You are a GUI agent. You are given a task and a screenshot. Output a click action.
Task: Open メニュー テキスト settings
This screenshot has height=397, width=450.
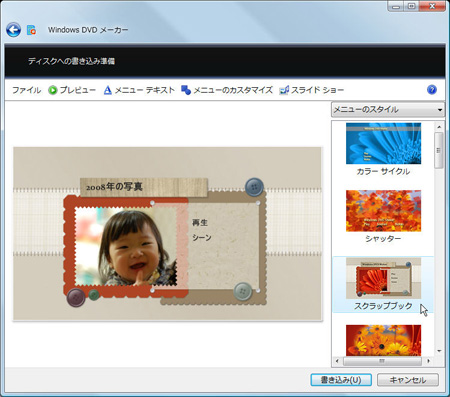pos(144,90)
